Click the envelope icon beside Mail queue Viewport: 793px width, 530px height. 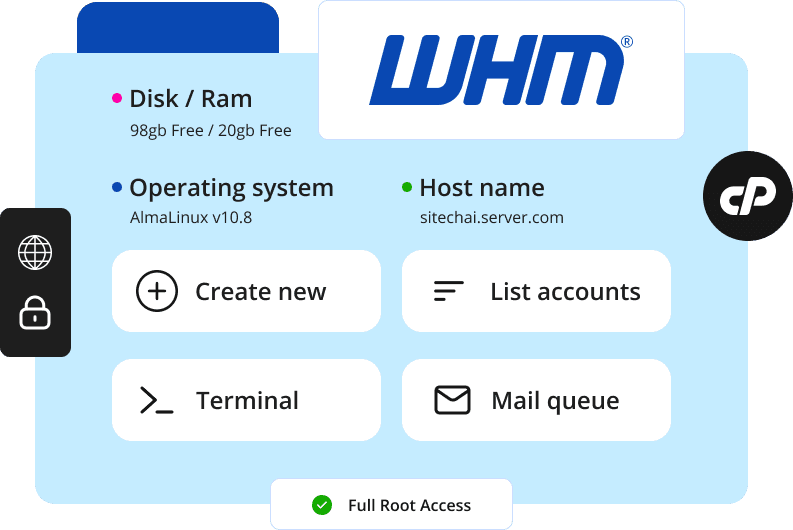pyautogui.click(x=452, y=401)
